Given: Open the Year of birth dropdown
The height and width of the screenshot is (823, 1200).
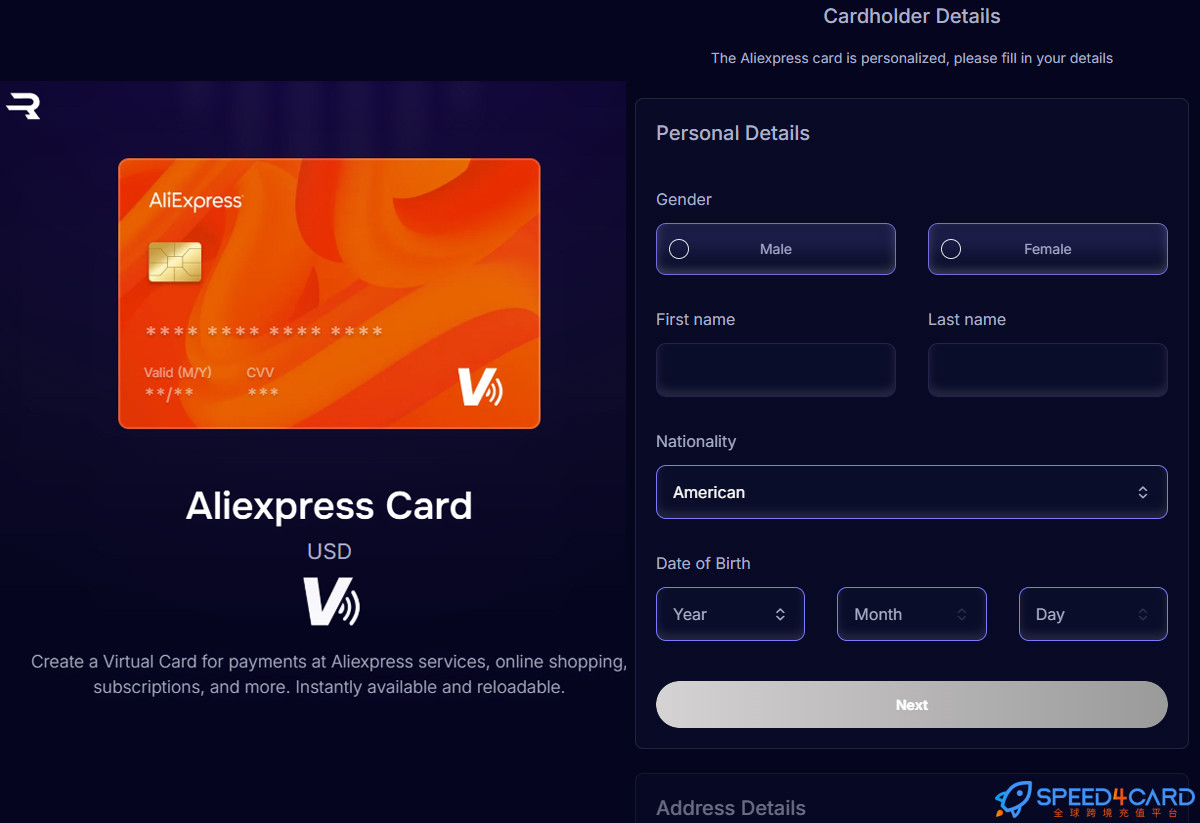Looking at the screenshot, I should coord(730,614).
